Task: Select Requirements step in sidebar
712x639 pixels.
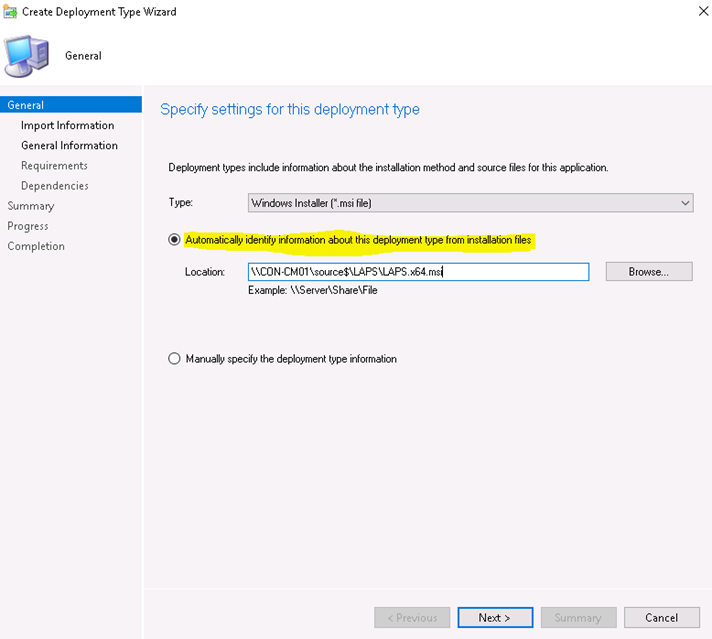Action: click(54, 166)
